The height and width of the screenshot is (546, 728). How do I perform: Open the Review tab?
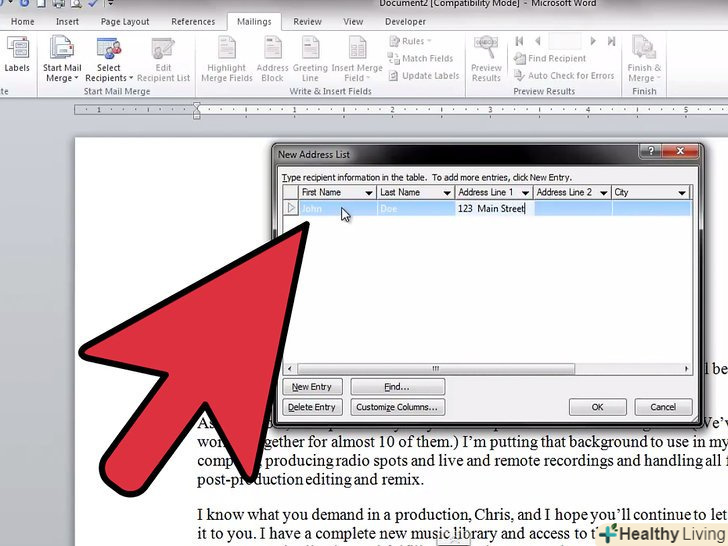tap(307, 22)
